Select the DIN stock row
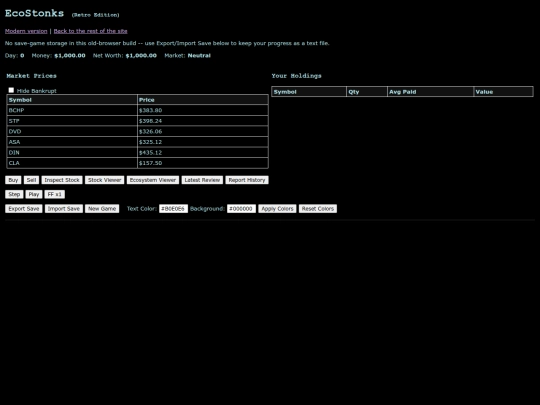The image size is (540, 405). click(x=137, y=153)
